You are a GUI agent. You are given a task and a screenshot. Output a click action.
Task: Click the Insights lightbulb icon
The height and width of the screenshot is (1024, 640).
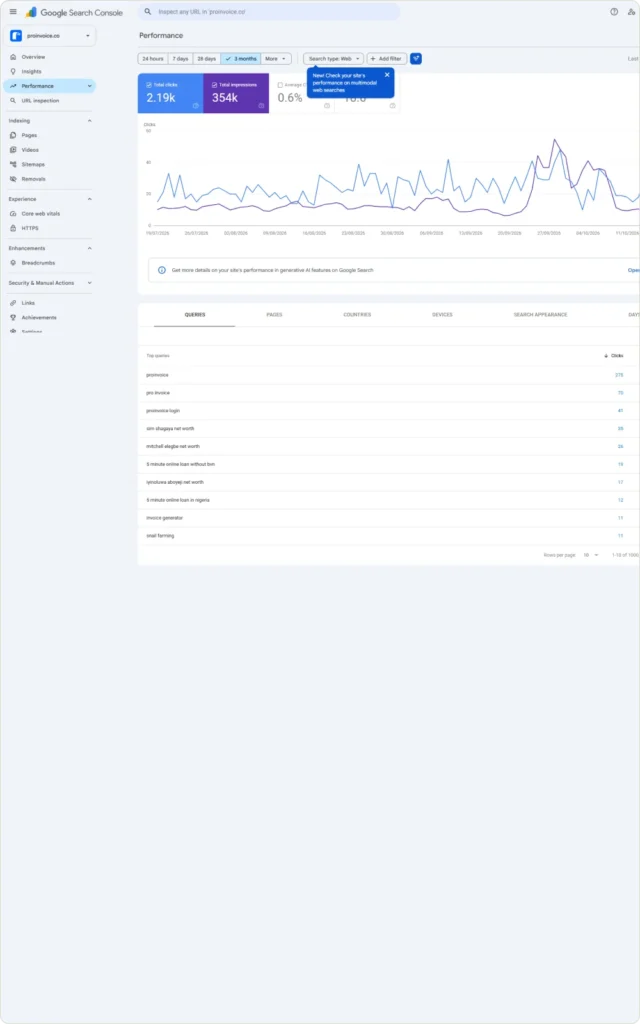pyautogui.click(x=13, y=71)
